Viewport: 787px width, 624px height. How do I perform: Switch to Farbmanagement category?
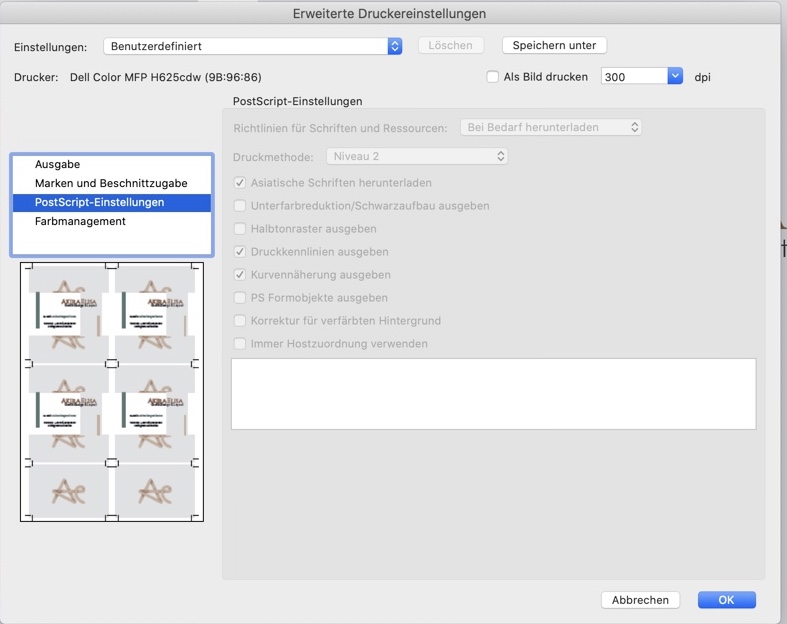[x=80, y=221]
